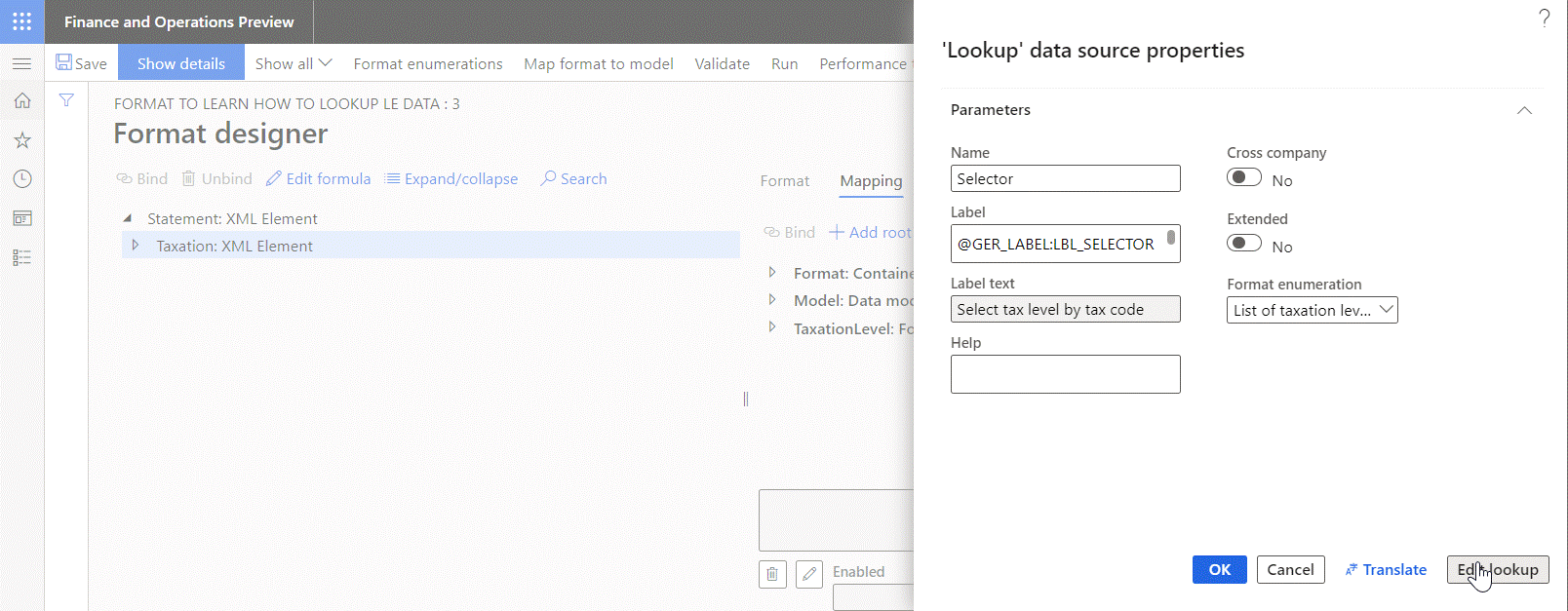This screenshot has width=1568, height=611.
Task: Open Format enumerations
Action: 428,63
